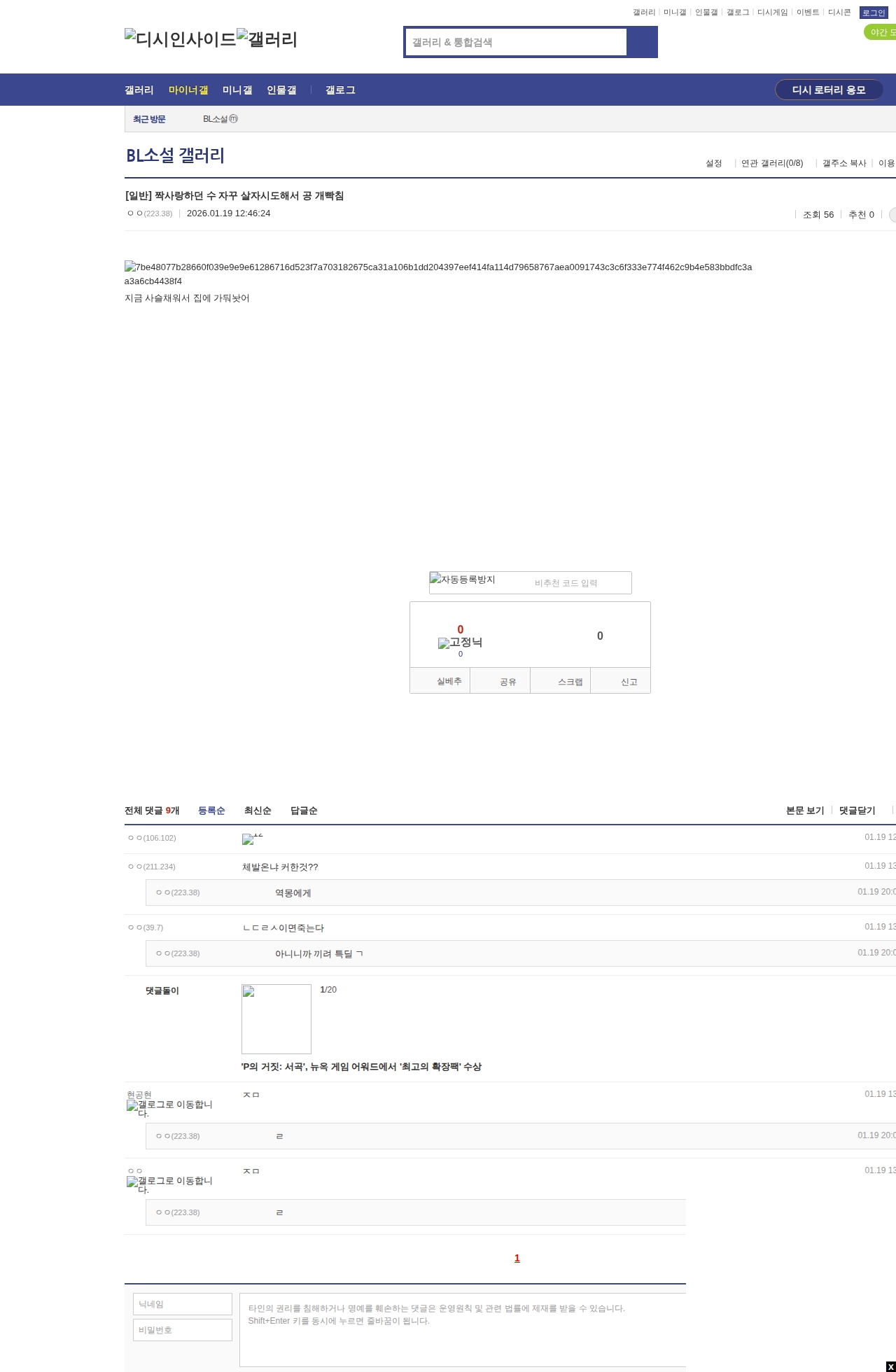
Task: Open 인물갤 in the small top utility links
Action: [706, 13]
